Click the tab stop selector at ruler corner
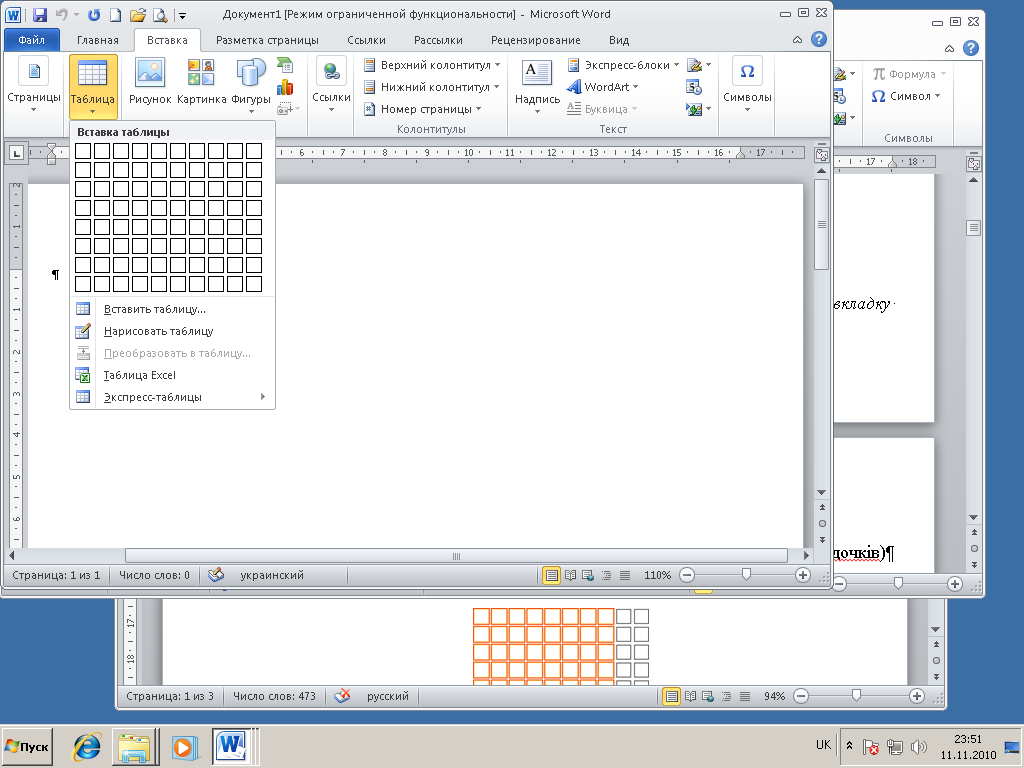Screen dimensions: 1024x768 [16, 153]
